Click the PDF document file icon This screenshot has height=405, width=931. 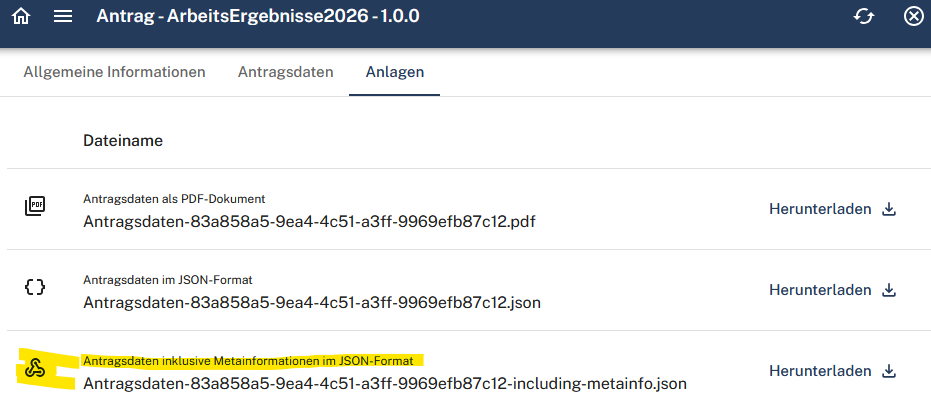tap(35, 207)
